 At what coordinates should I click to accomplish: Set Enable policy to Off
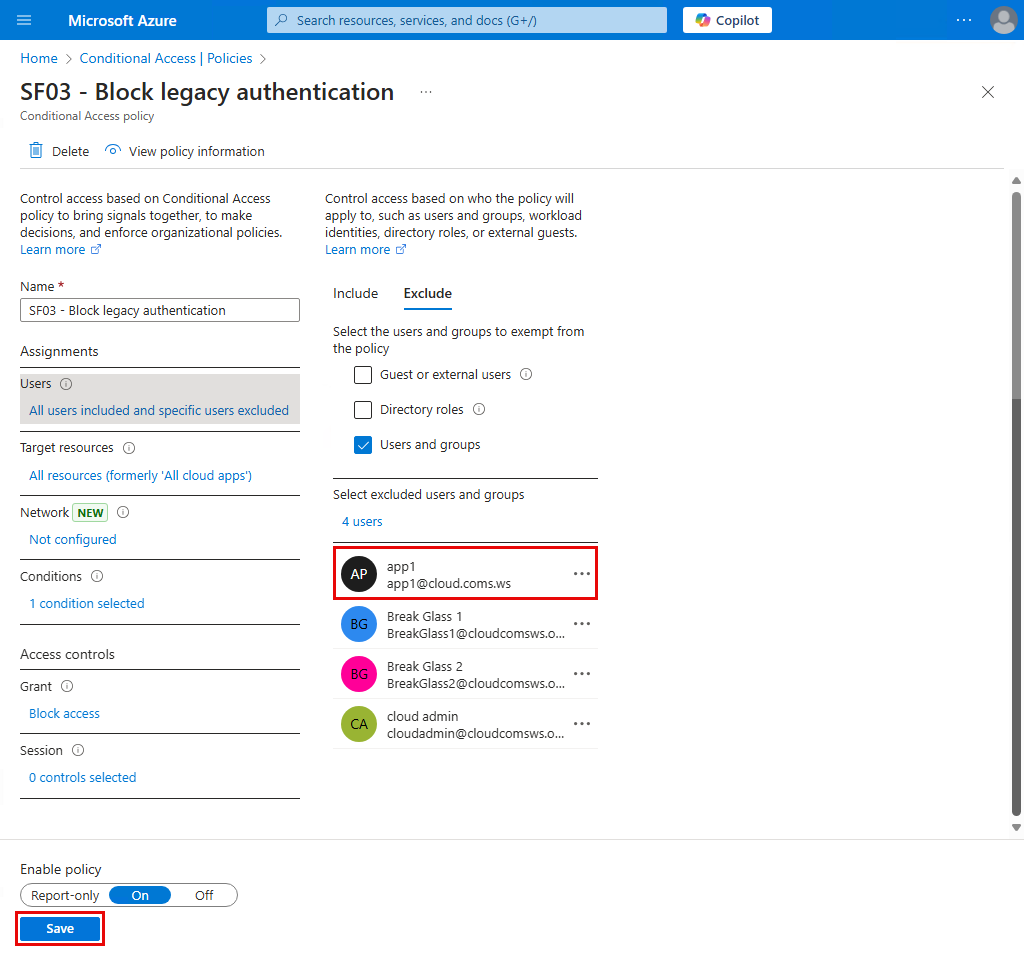point(204,895)
